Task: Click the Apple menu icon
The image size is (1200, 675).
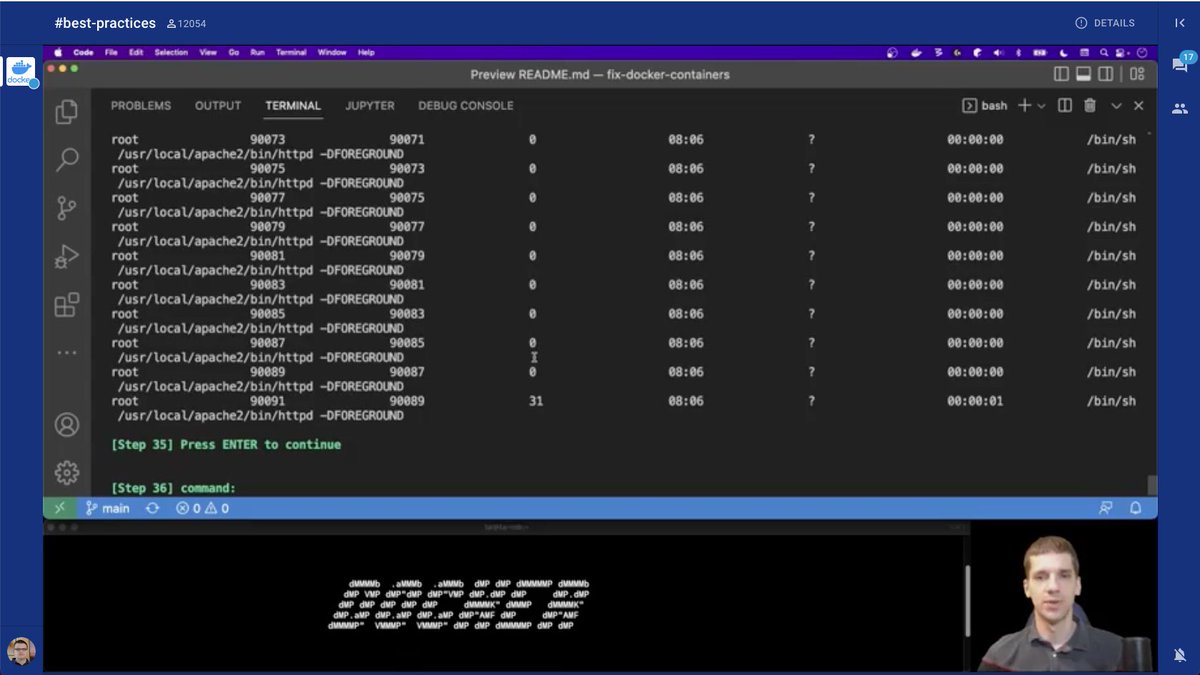Action: (58, 52)
